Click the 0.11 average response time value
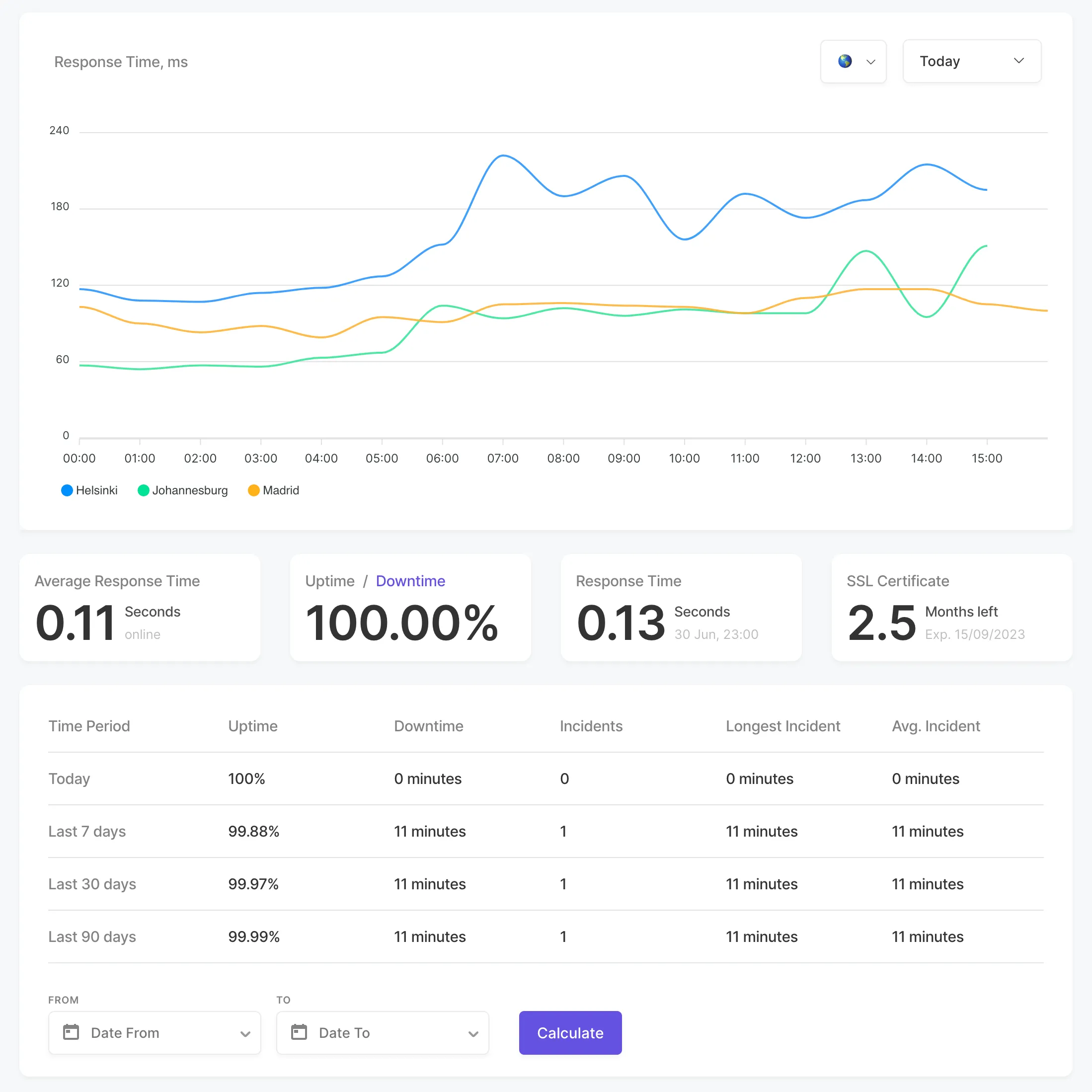Viewport: 1092px width, 1092px height. coord(76,623)
